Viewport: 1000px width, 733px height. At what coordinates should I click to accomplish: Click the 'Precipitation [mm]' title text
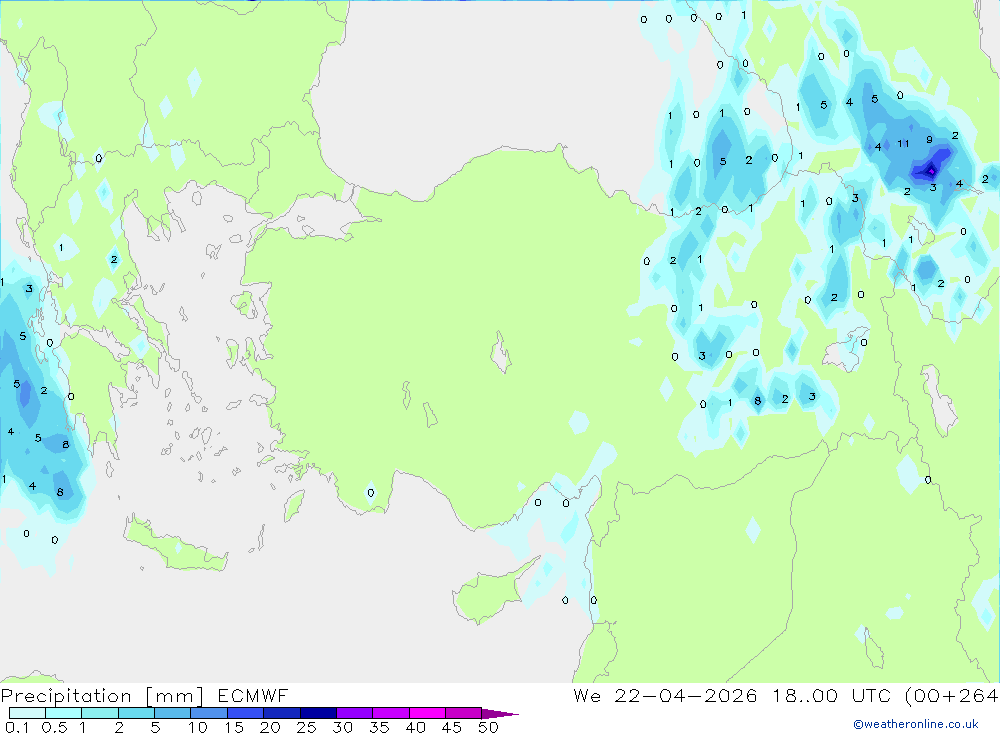point(102,695)
